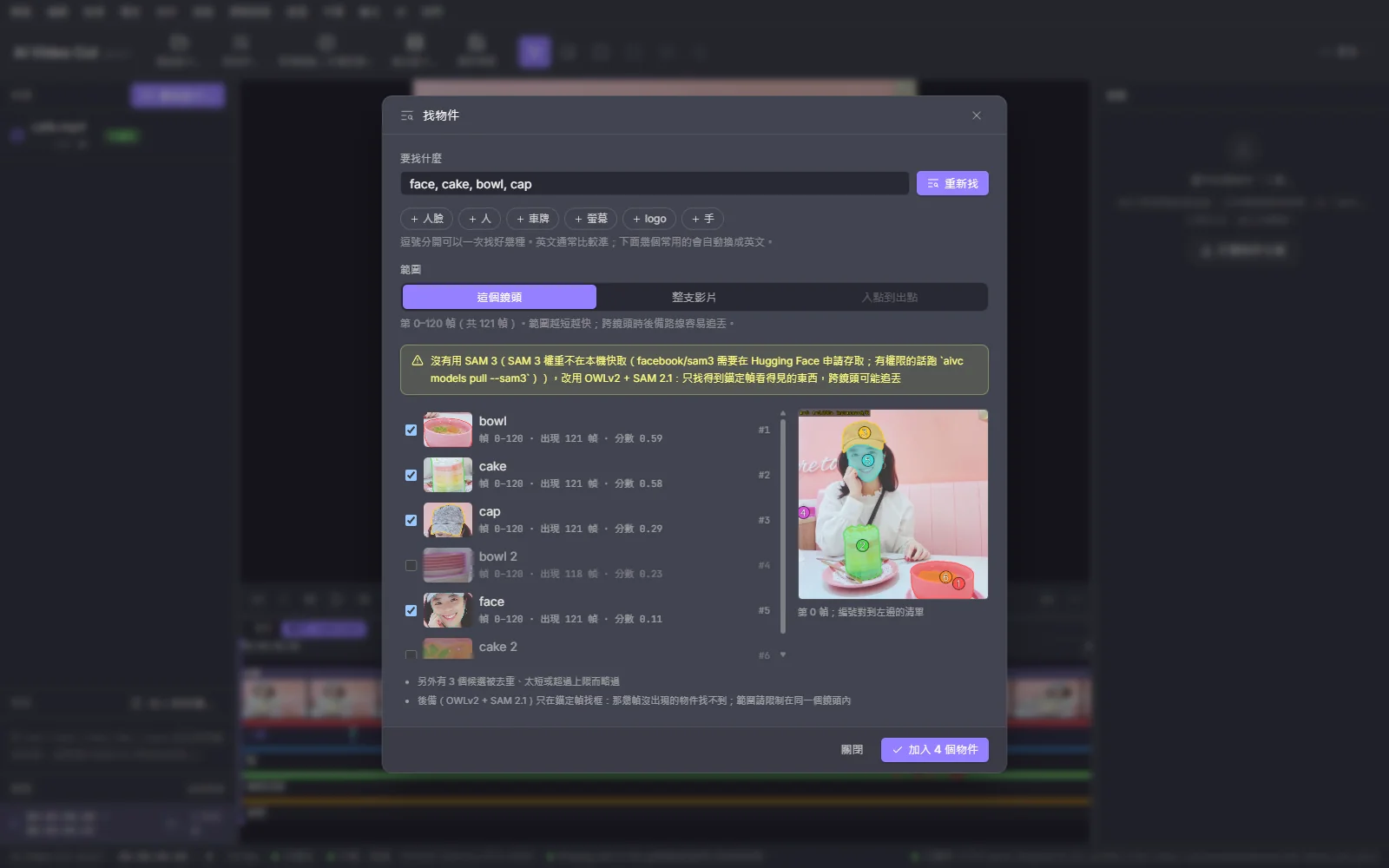Viewport: 1389px width, 868px height.
Task: Uncheck the face object checkbox
Action: click(411, 610)
